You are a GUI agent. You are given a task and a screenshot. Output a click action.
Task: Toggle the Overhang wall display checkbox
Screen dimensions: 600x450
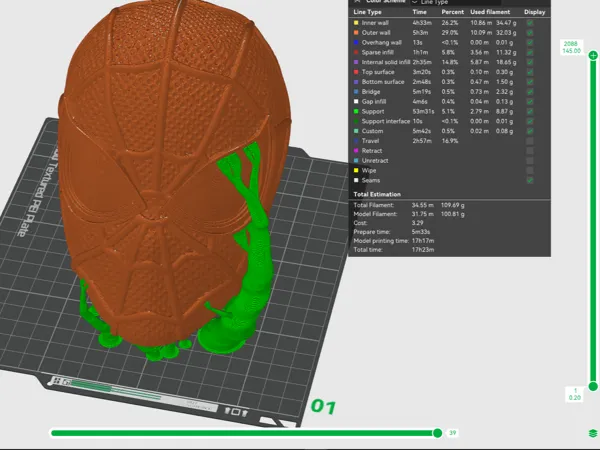click(x=530, y=42)
